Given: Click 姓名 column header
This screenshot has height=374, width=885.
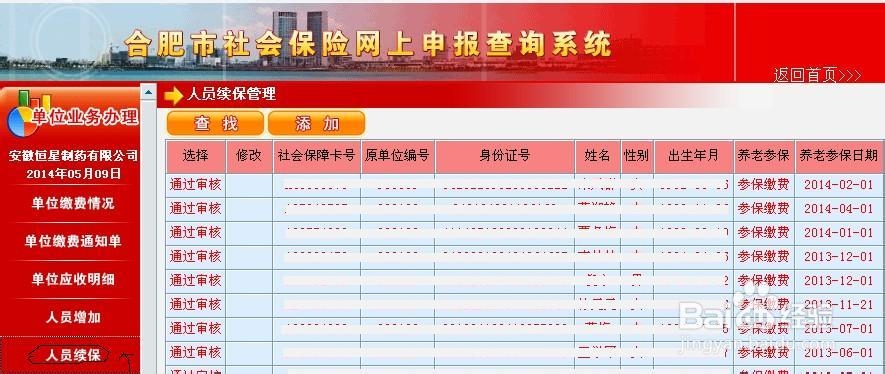Looking at the screenshot, I should [598, 156].
